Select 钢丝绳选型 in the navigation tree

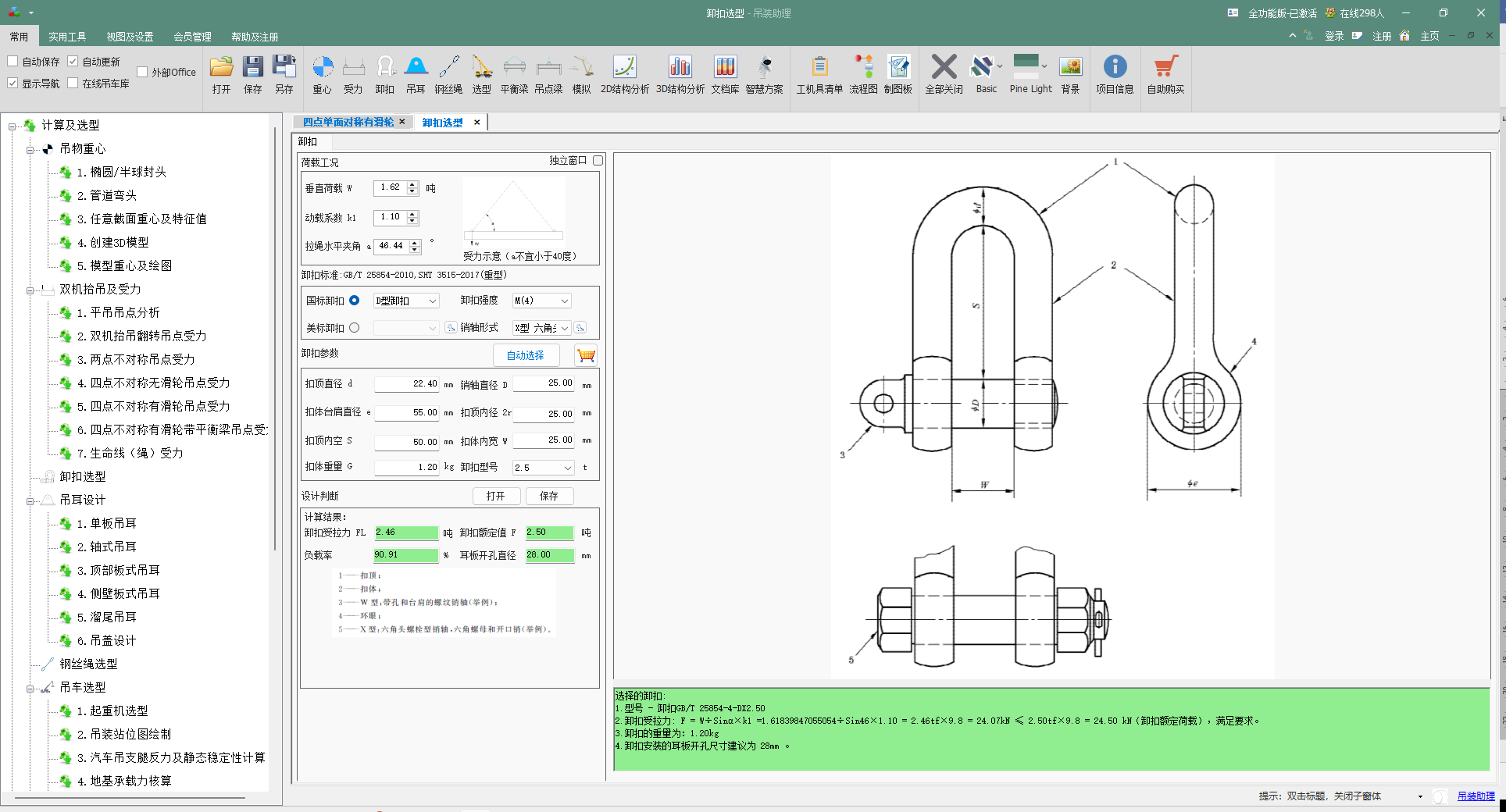click(x=89, y=664)
